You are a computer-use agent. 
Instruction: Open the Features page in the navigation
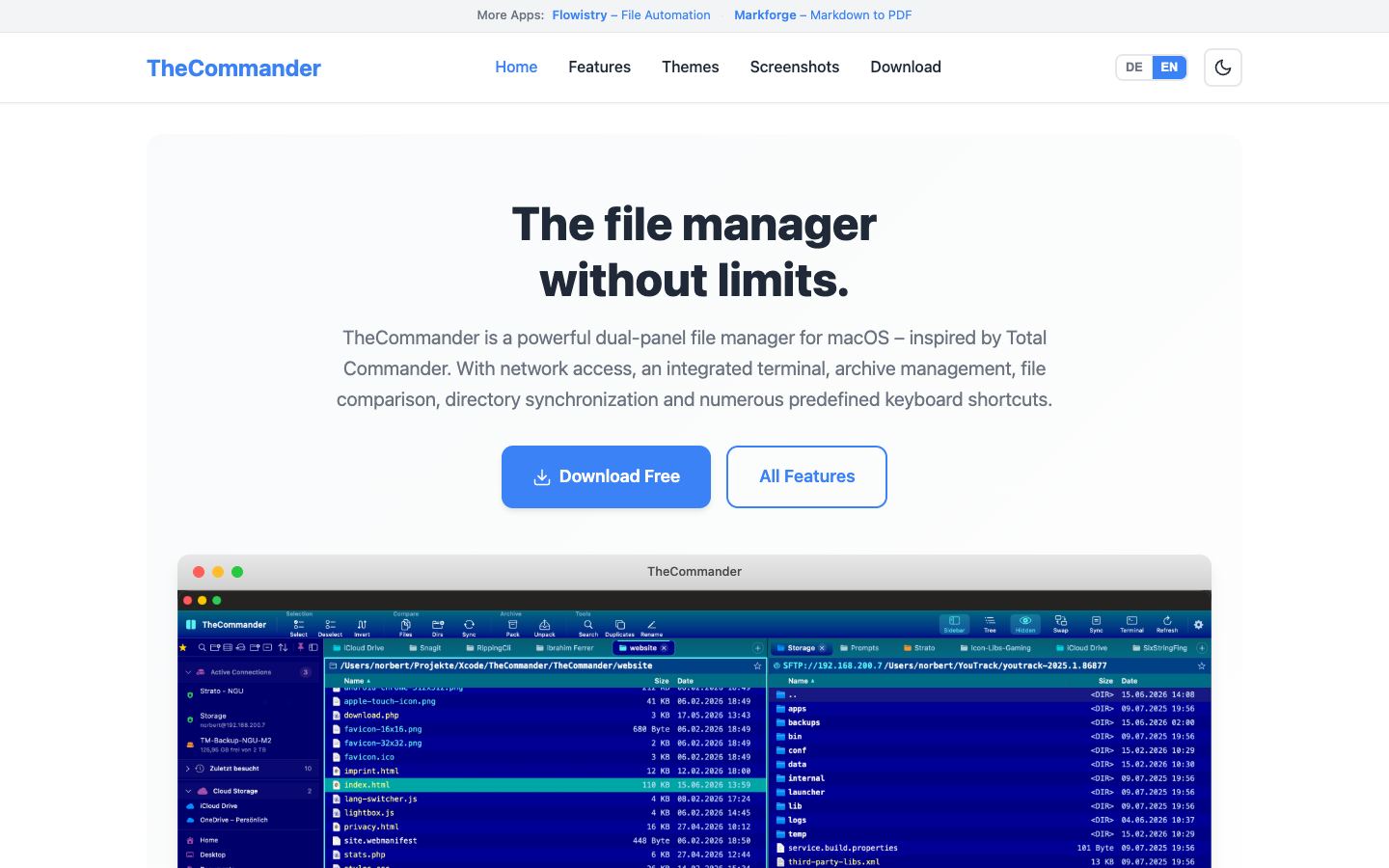pyautogui.click(x=600, y=68)
